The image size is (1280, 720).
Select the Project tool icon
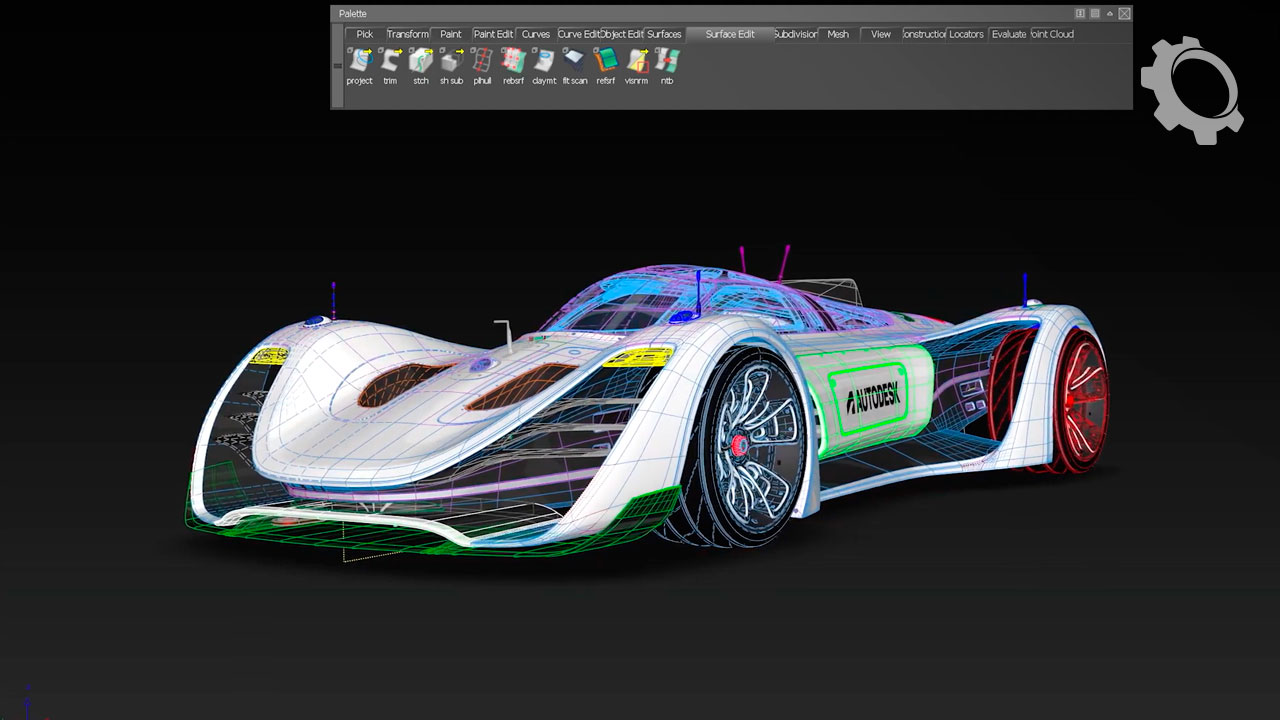tap(359, 61)
